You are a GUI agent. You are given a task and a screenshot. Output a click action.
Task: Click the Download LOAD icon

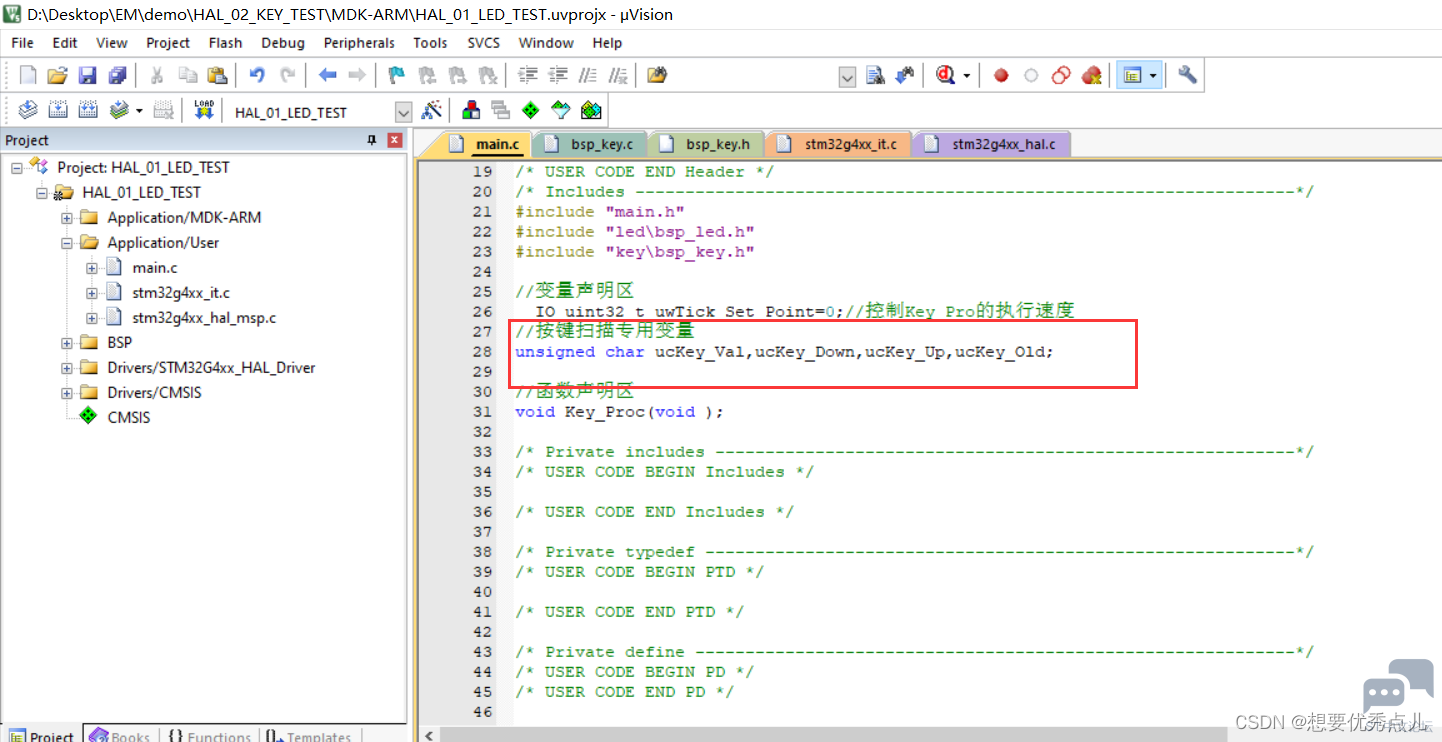[x=204, y=110]
